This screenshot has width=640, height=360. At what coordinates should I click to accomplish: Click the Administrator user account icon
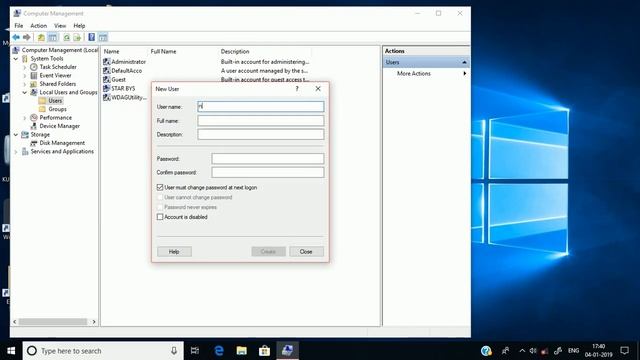107,62
